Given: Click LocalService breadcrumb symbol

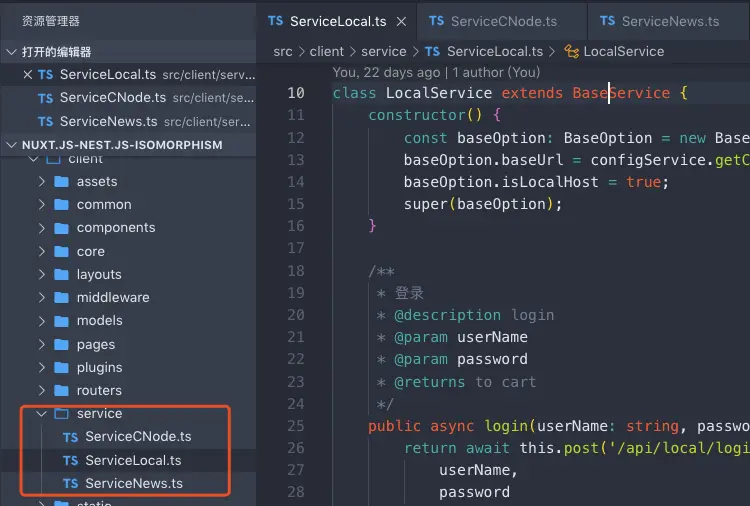Looking at the screenshot, I should coord(624,51).
